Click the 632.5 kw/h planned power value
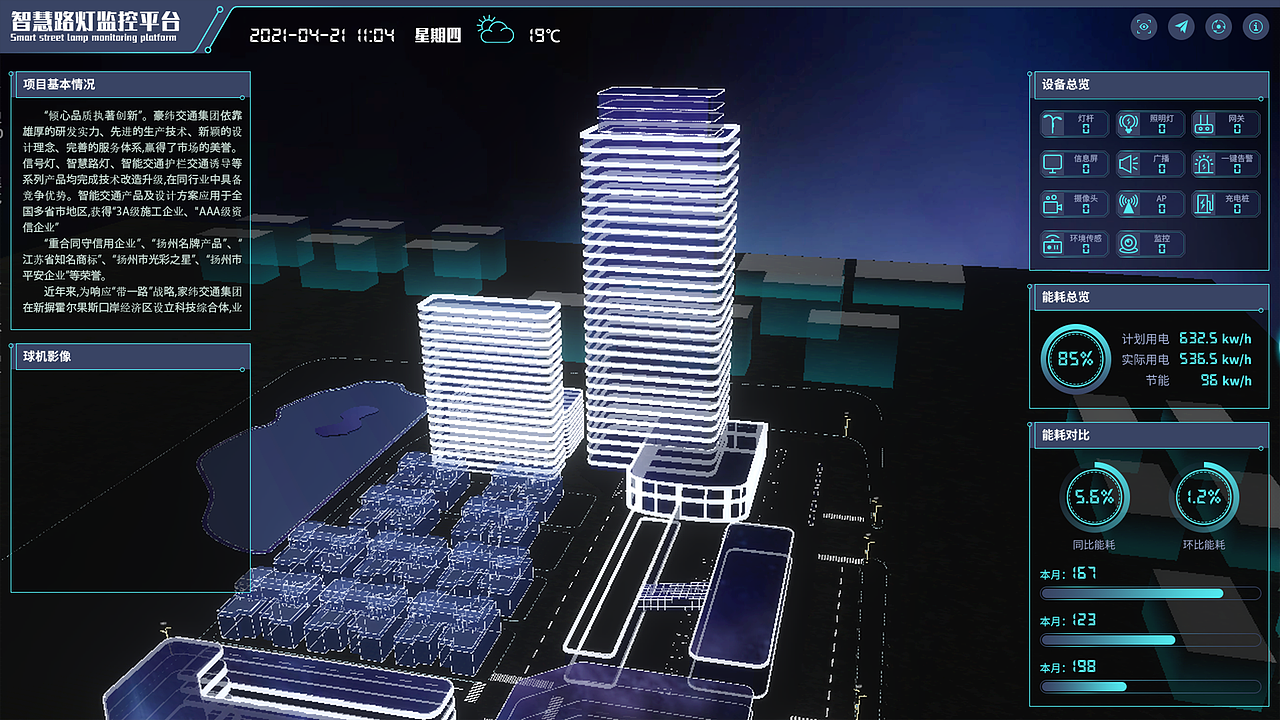The height and width of the screenshot is (720, 1280). (1215, 339)
